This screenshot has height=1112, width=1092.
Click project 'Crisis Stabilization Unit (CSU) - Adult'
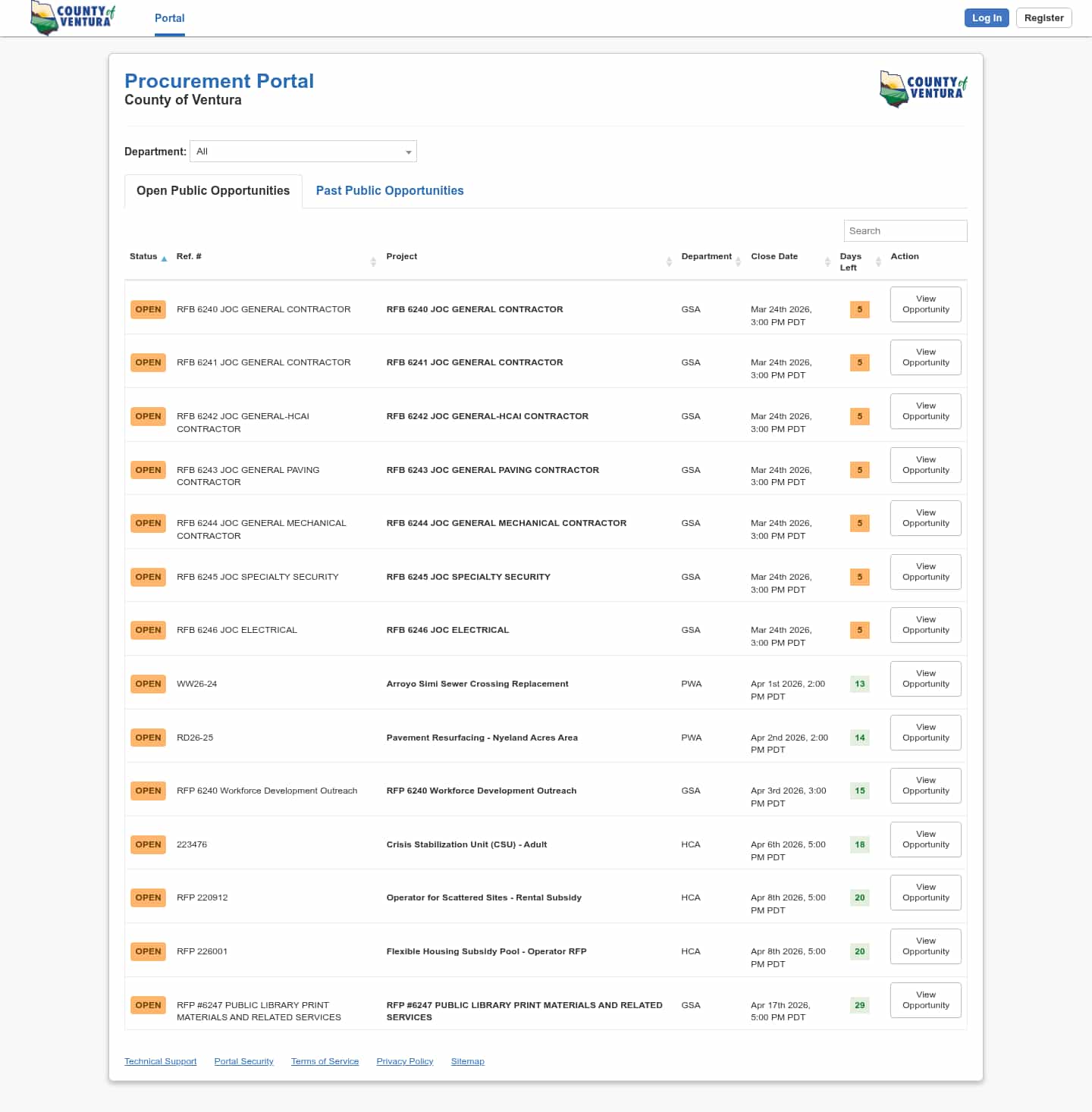(467, 844)
